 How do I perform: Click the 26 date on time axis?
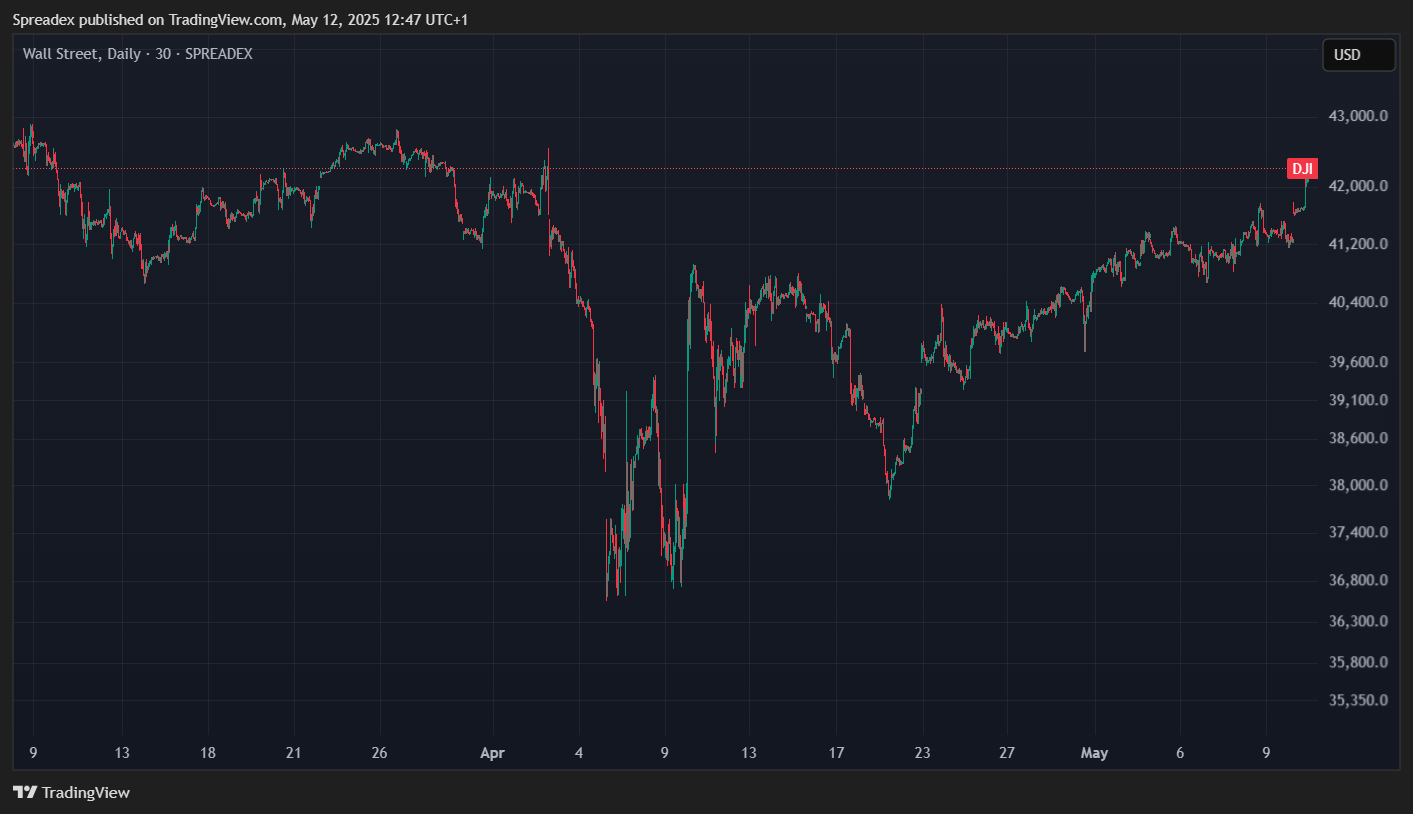379,753
